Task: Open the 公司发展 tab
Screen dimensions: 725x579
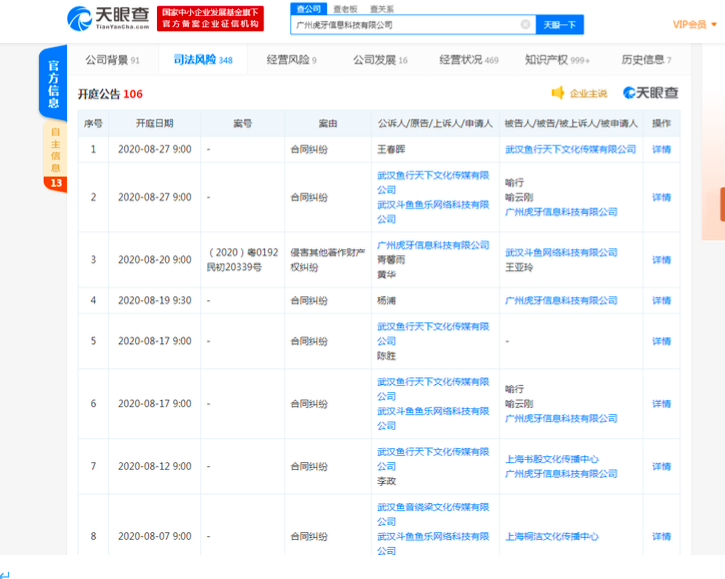Action: [381, 60]
